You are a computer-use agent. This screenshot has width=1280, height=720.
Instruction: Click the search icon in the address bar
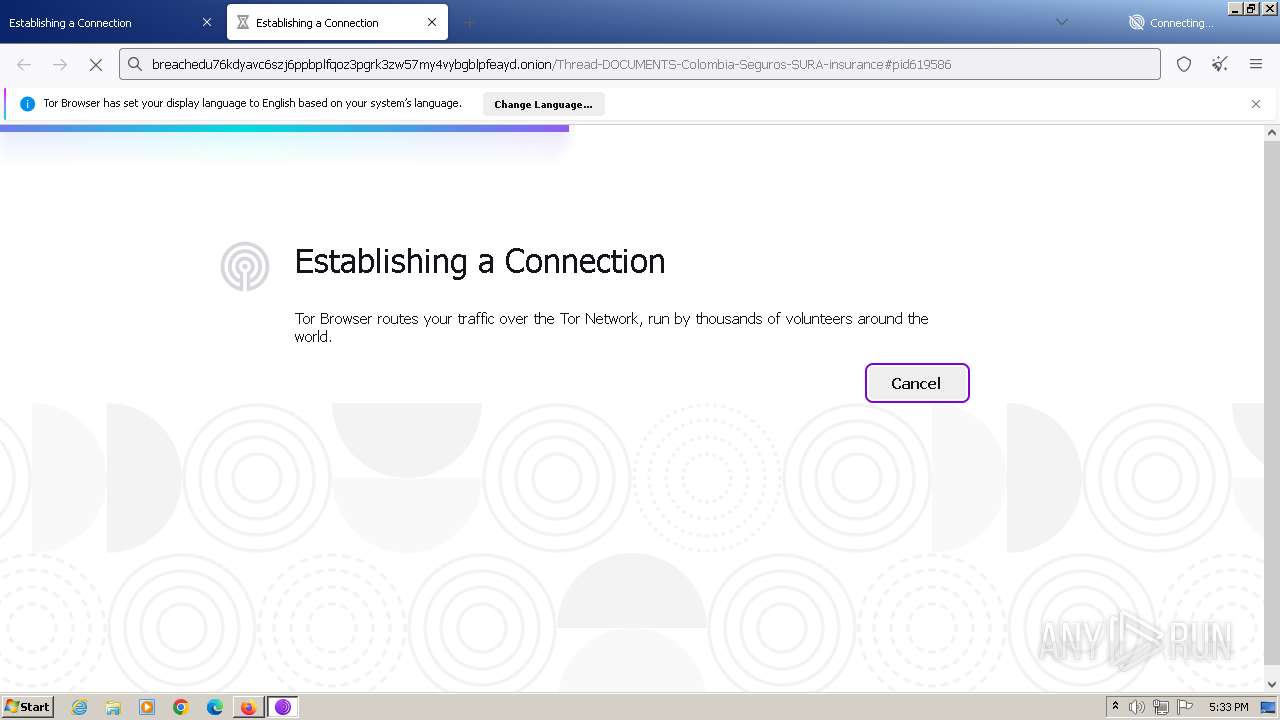(x=135, y=64)
